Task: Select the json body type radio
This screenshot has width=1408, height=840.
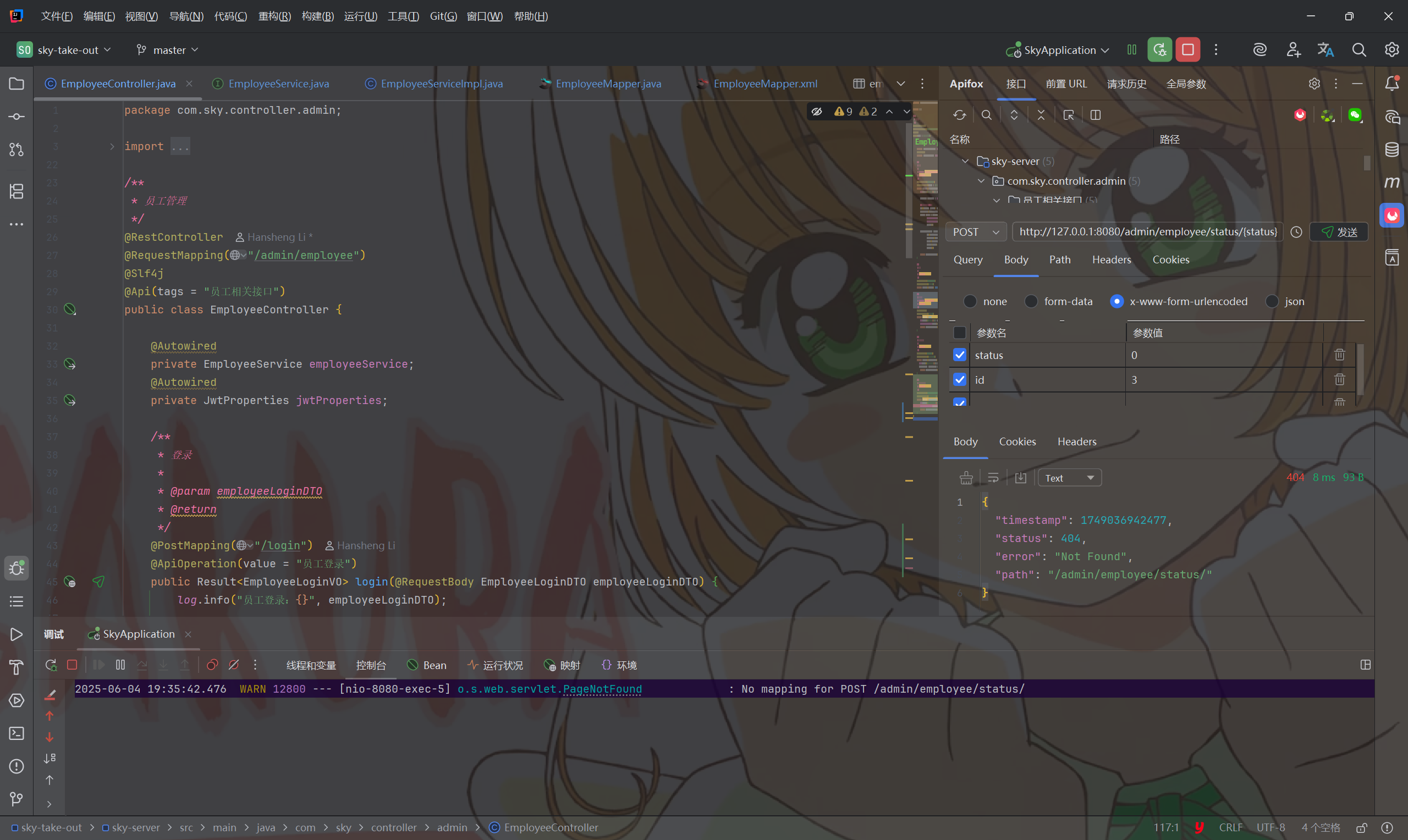Action: point(1272,301)
